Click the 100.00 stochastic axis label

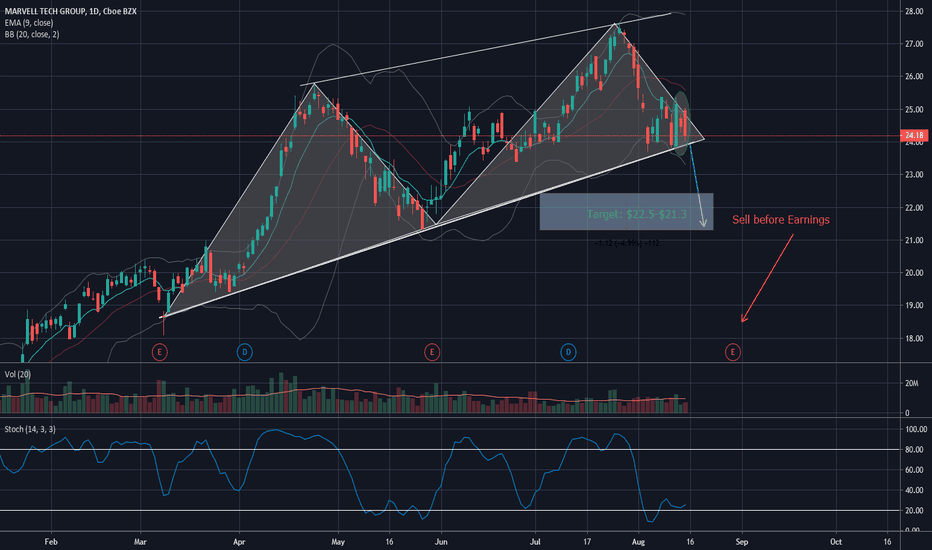(x=916, y=429)
